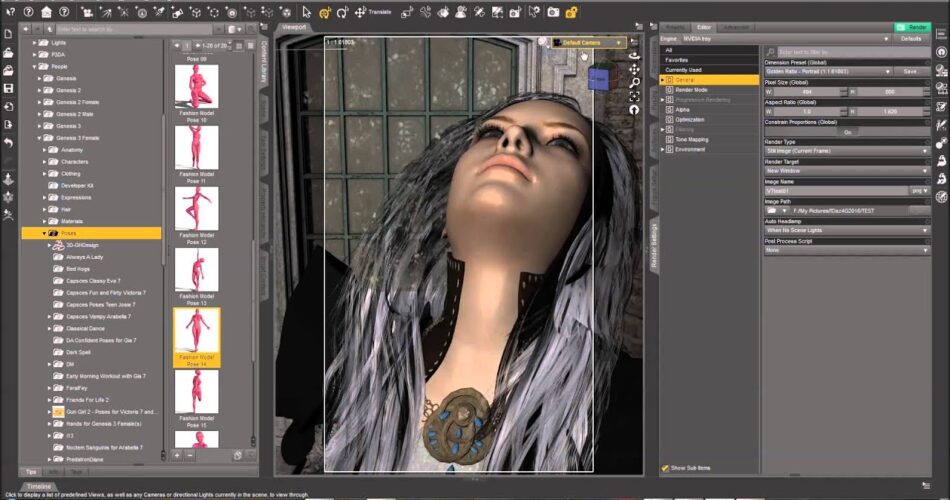The image size is (950, 500).
Task: Click the green Render button
Action: pos(911,27)
